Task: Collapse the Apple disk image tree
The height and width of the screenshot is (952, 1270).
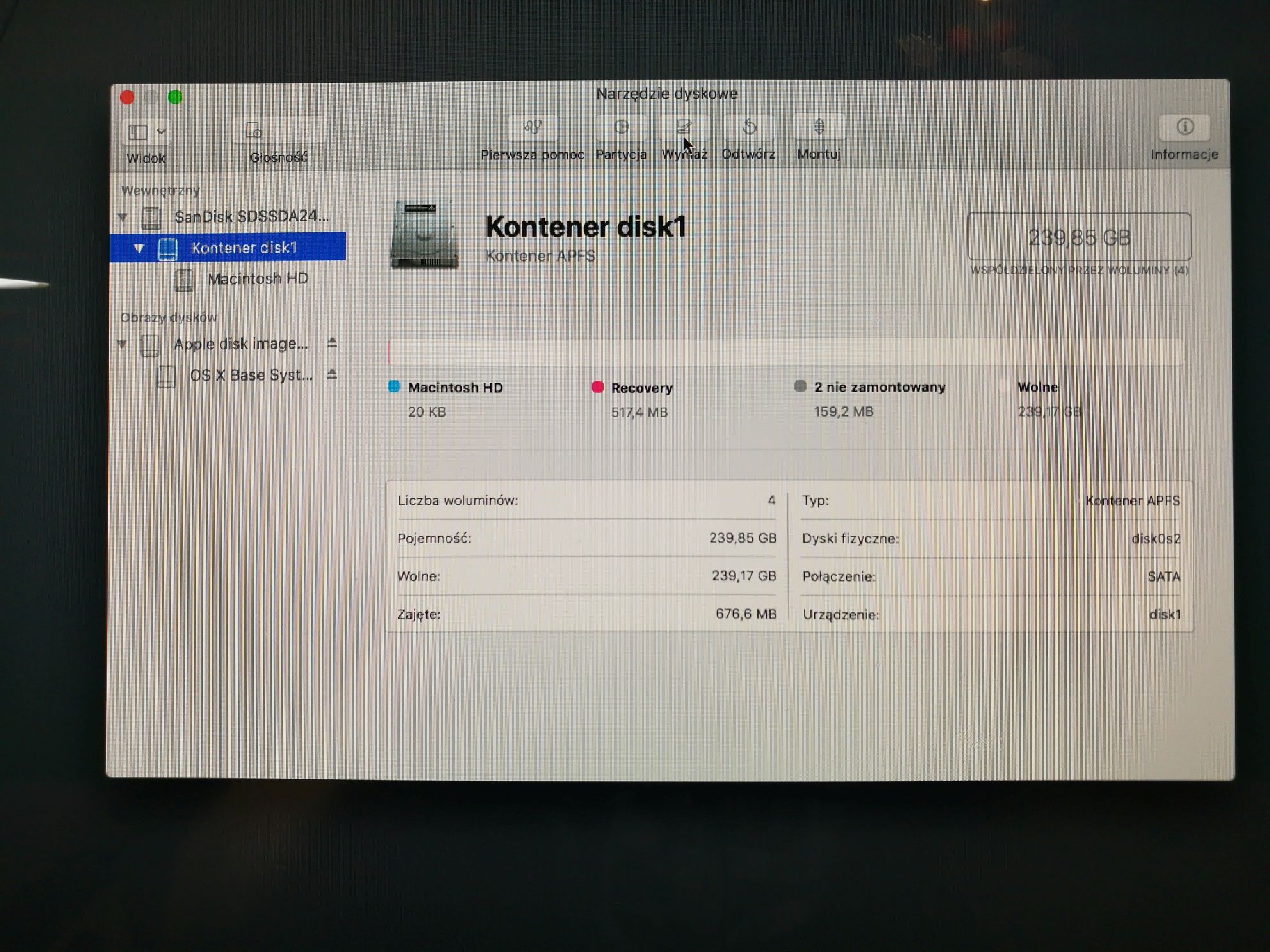Action: (122, 345)
